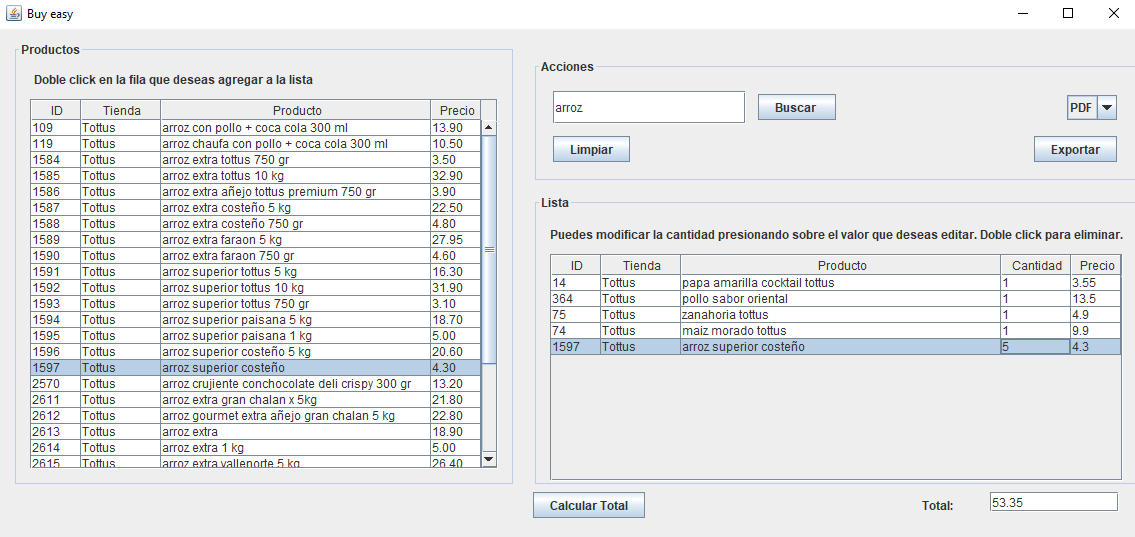Screen dimensions: 1135x537
Task: Click Producto column header in products table
Action: point(296,110)
